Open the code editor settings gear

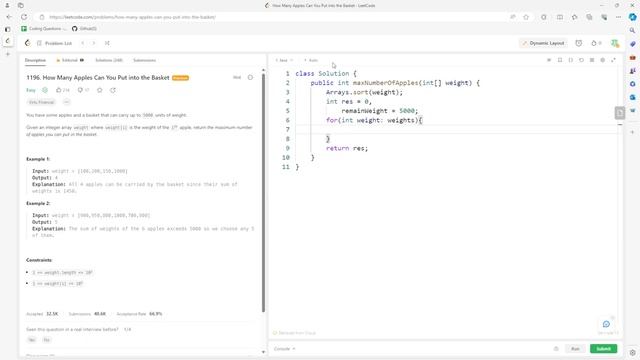tap(602, 60)
